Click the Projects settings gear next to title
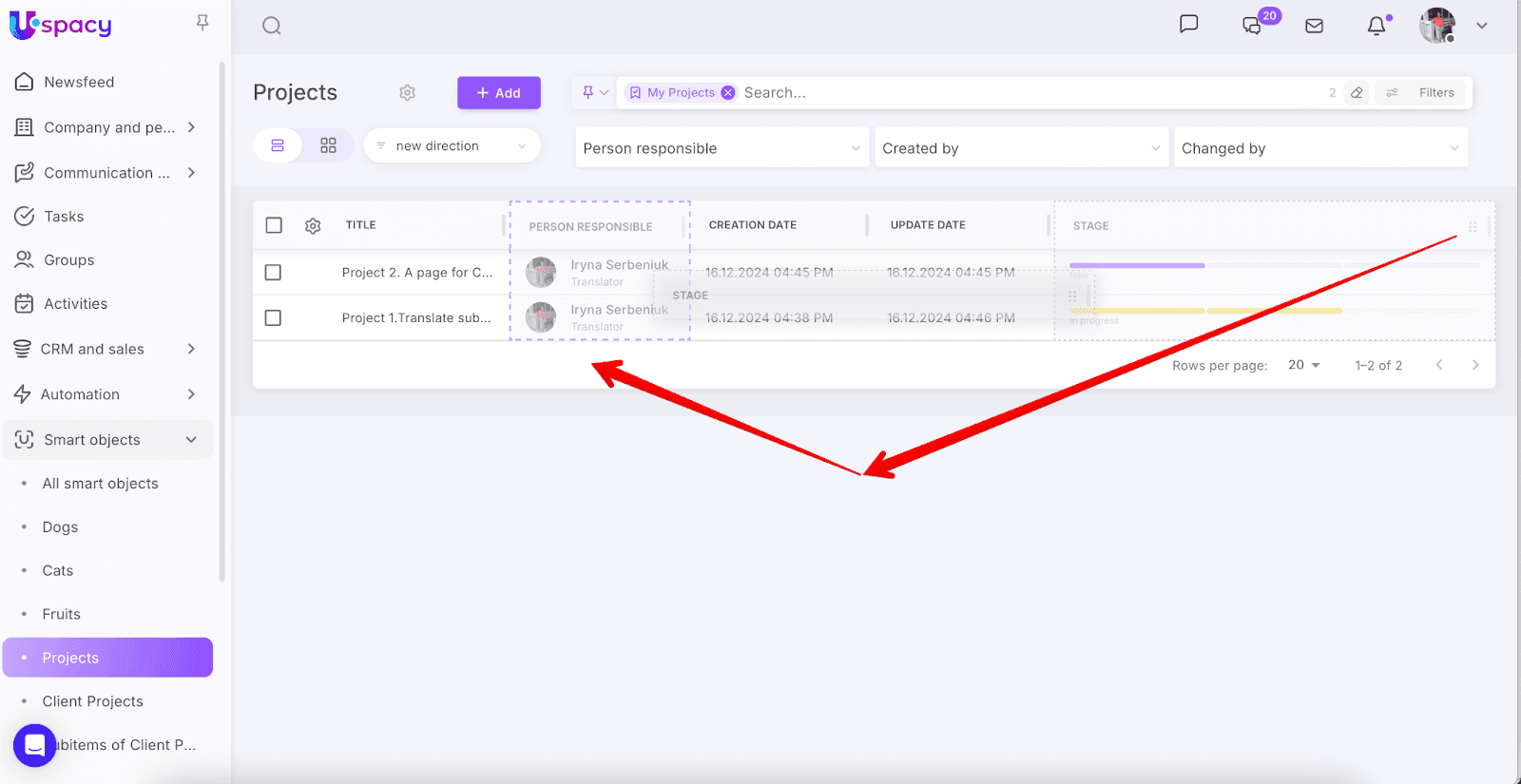The height and width of the screenshot is (784, 1521). pyautogui.click(x=407, y=92)
